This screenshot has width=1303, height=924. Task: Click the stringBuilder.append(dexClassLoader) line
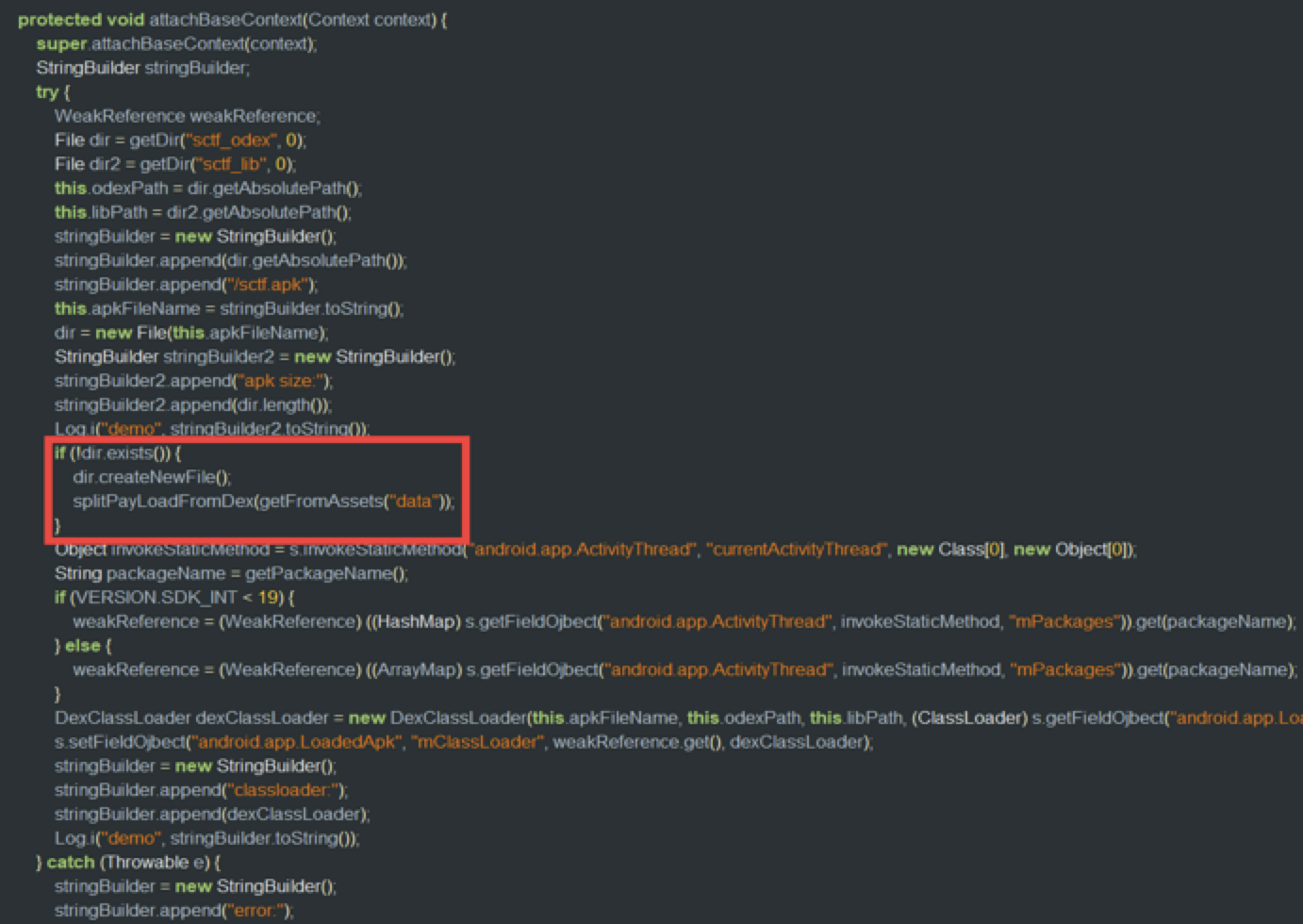[x=212, y=814]
